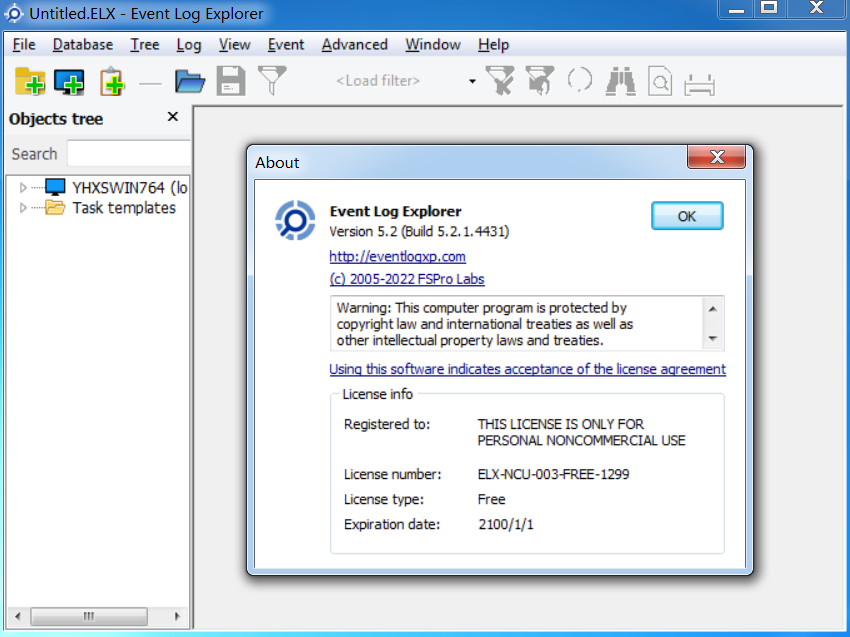Close the Objects tree panel
This screenshot has width=850, height=637.
[x=172, y=117]
